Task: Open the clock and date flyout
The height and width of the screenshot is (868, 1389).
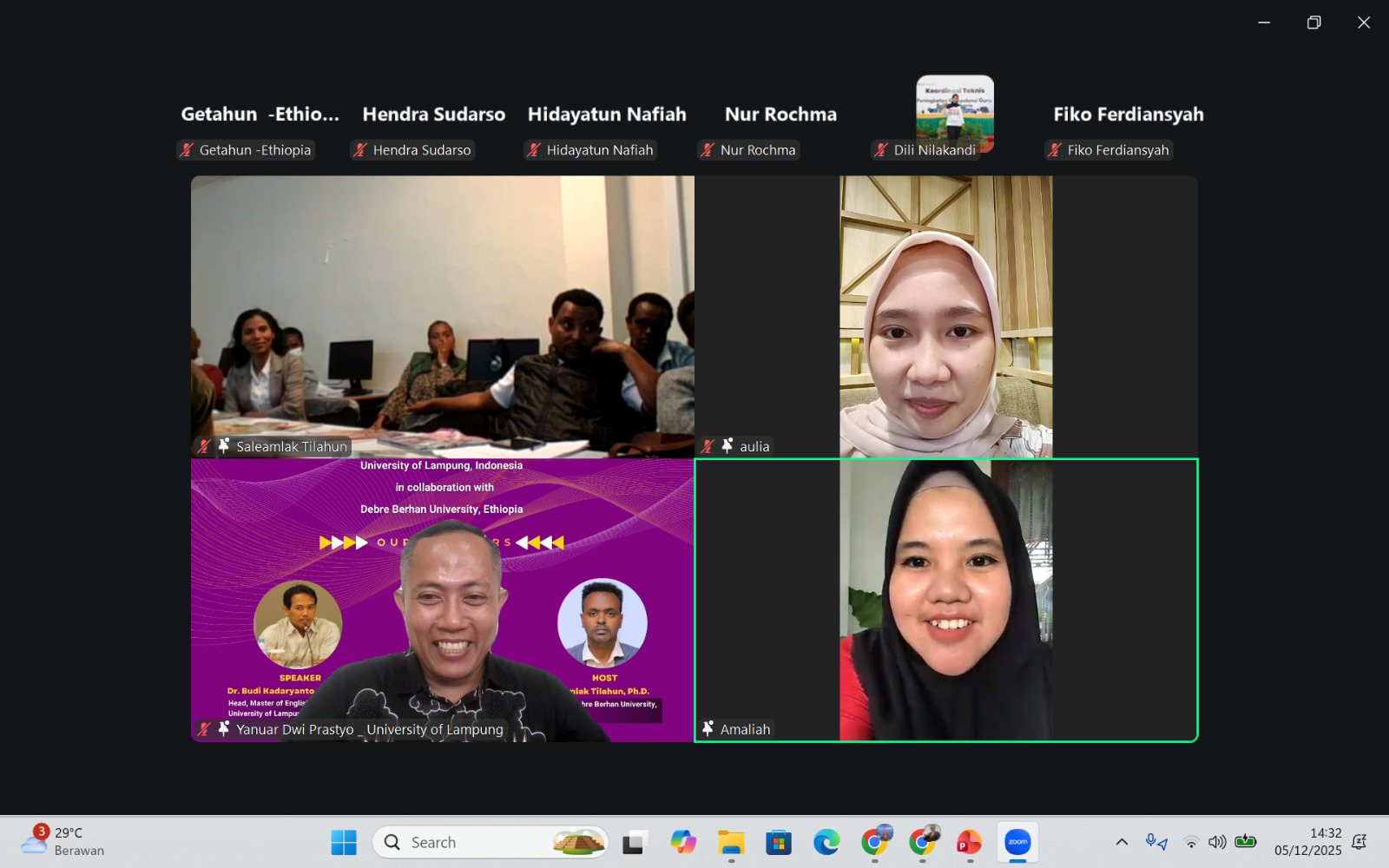Action: (x=1307, y=842)
